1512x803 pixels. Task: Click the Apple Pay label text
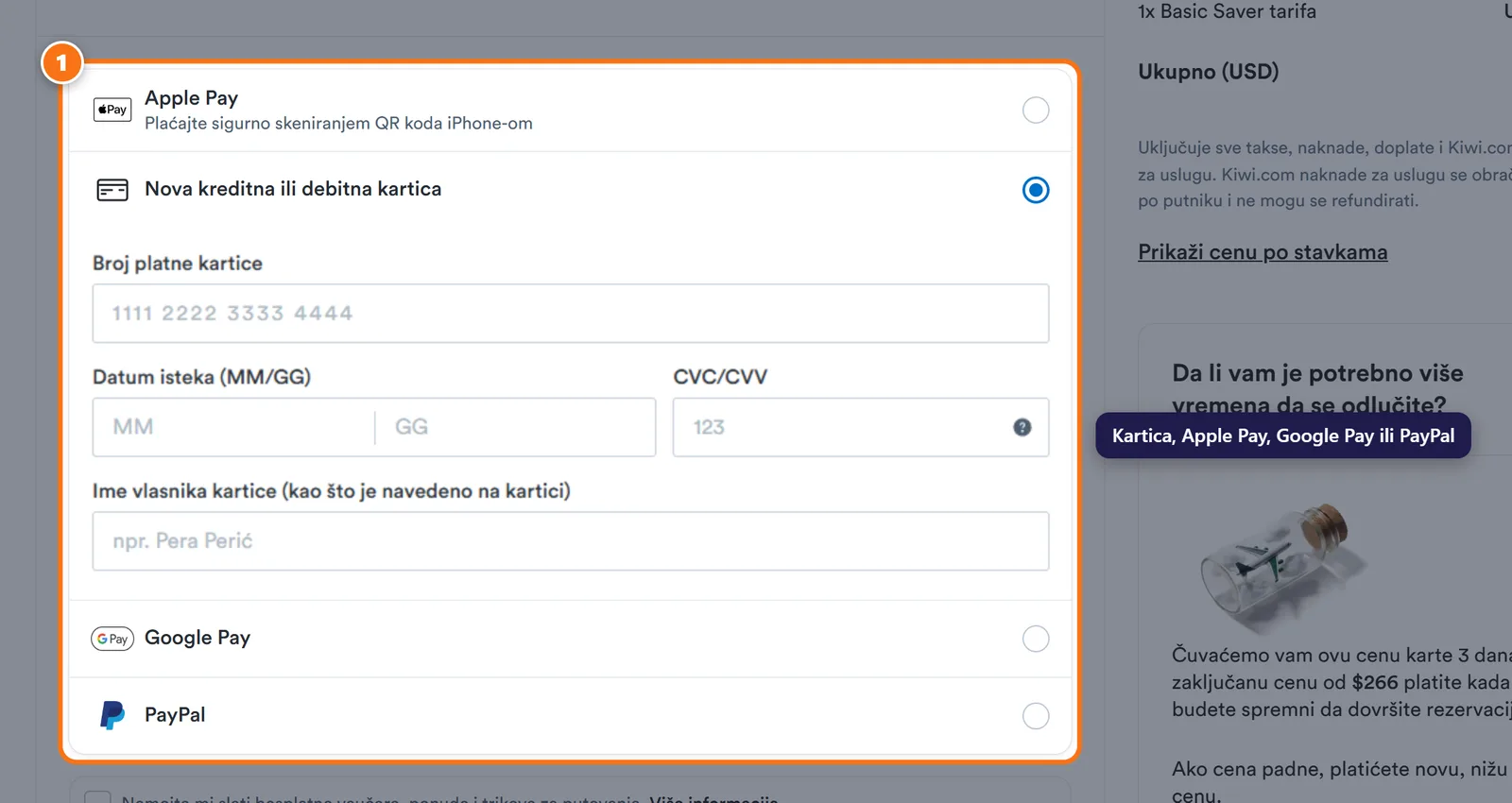[x=191, y=98]
